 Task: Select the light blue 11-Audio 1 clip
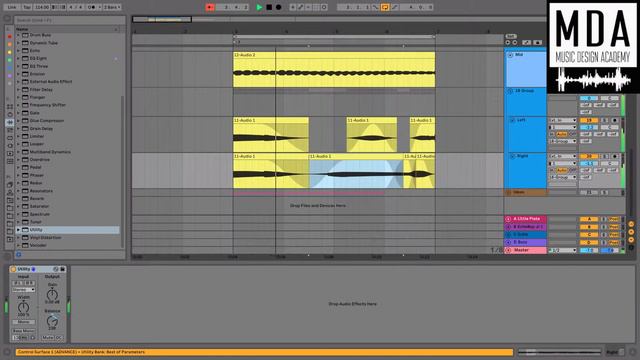tap(356, 171)
